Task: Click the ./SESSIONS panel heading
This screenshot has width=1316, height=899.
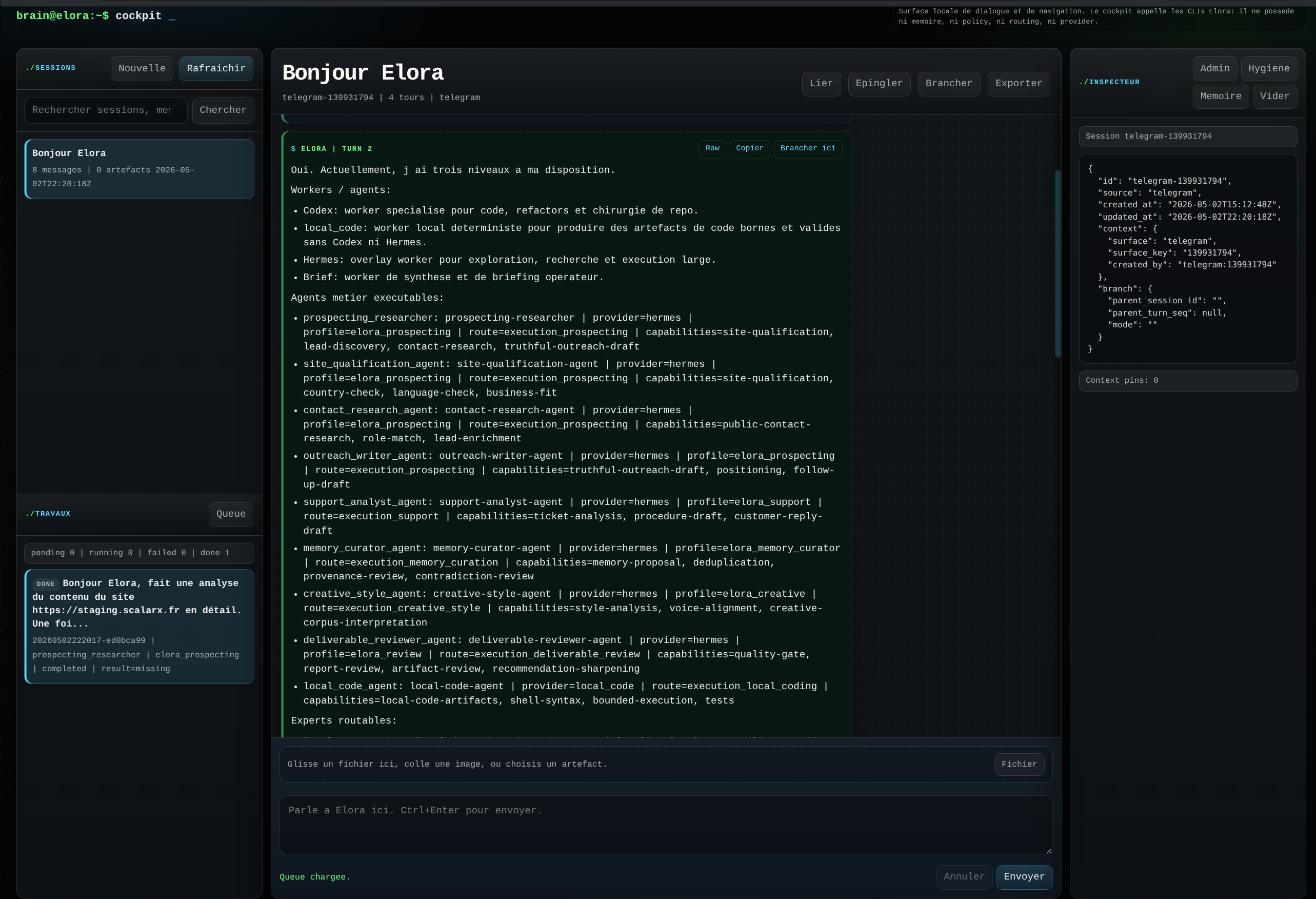Action: click(50, 68)
